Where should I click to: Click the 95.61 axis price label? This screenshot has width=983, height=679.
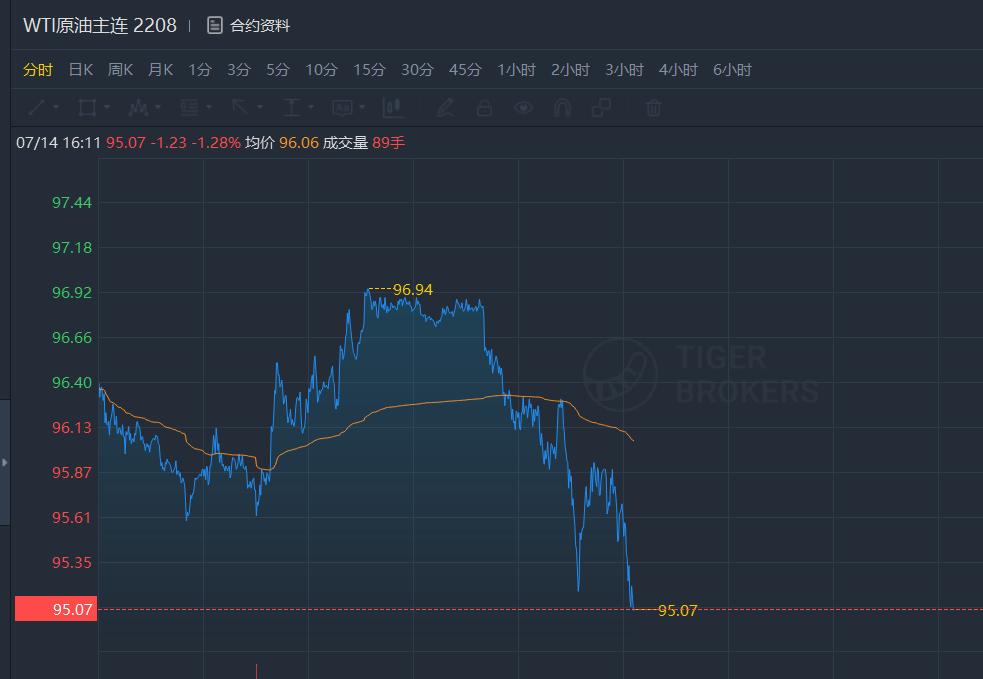click(x=71, y=518)
